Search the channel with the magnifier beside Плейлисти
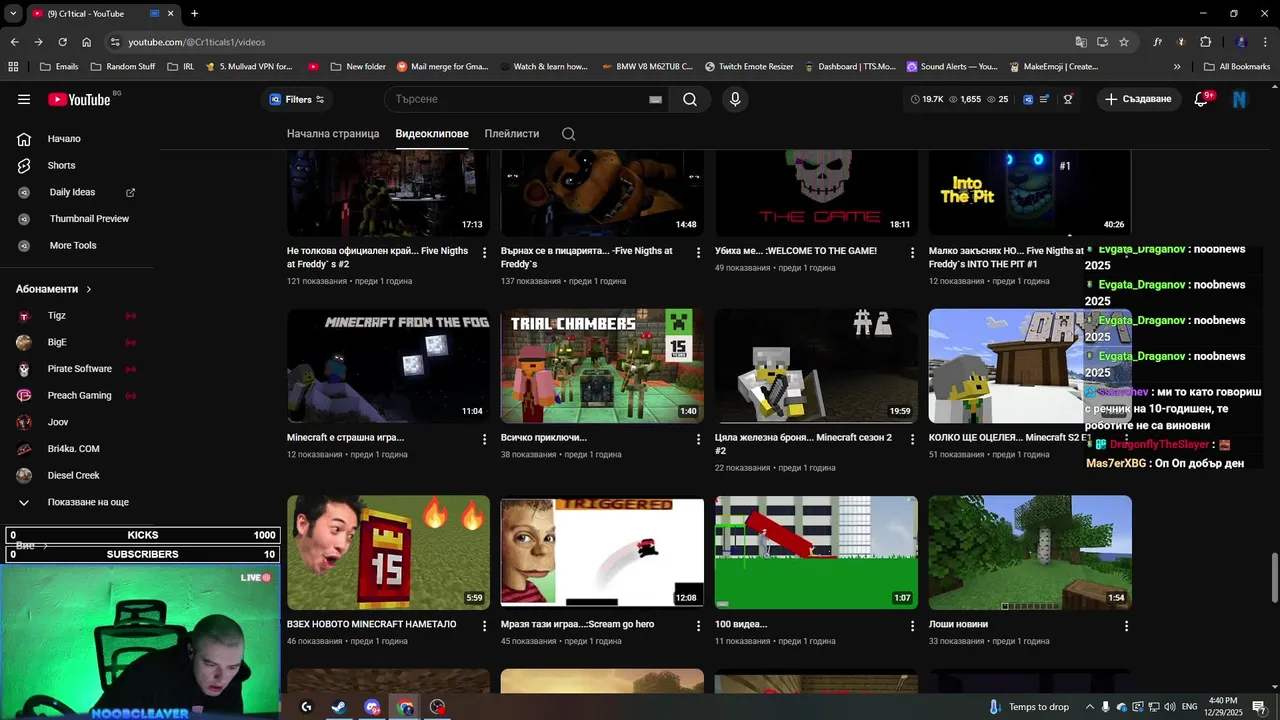The image size is (1280, 720). (x=568, y=134)
